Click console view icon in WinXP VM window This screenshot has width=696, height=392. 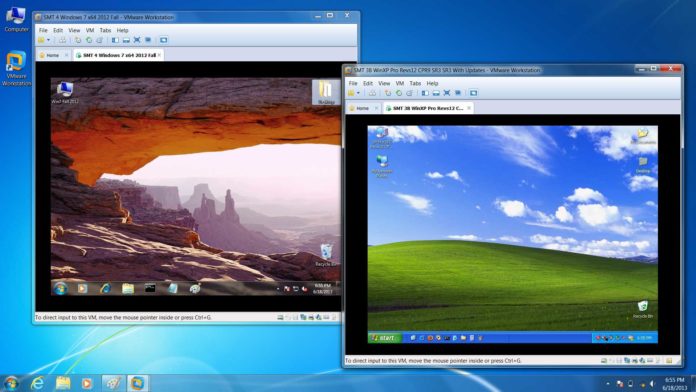pos(474,93)
